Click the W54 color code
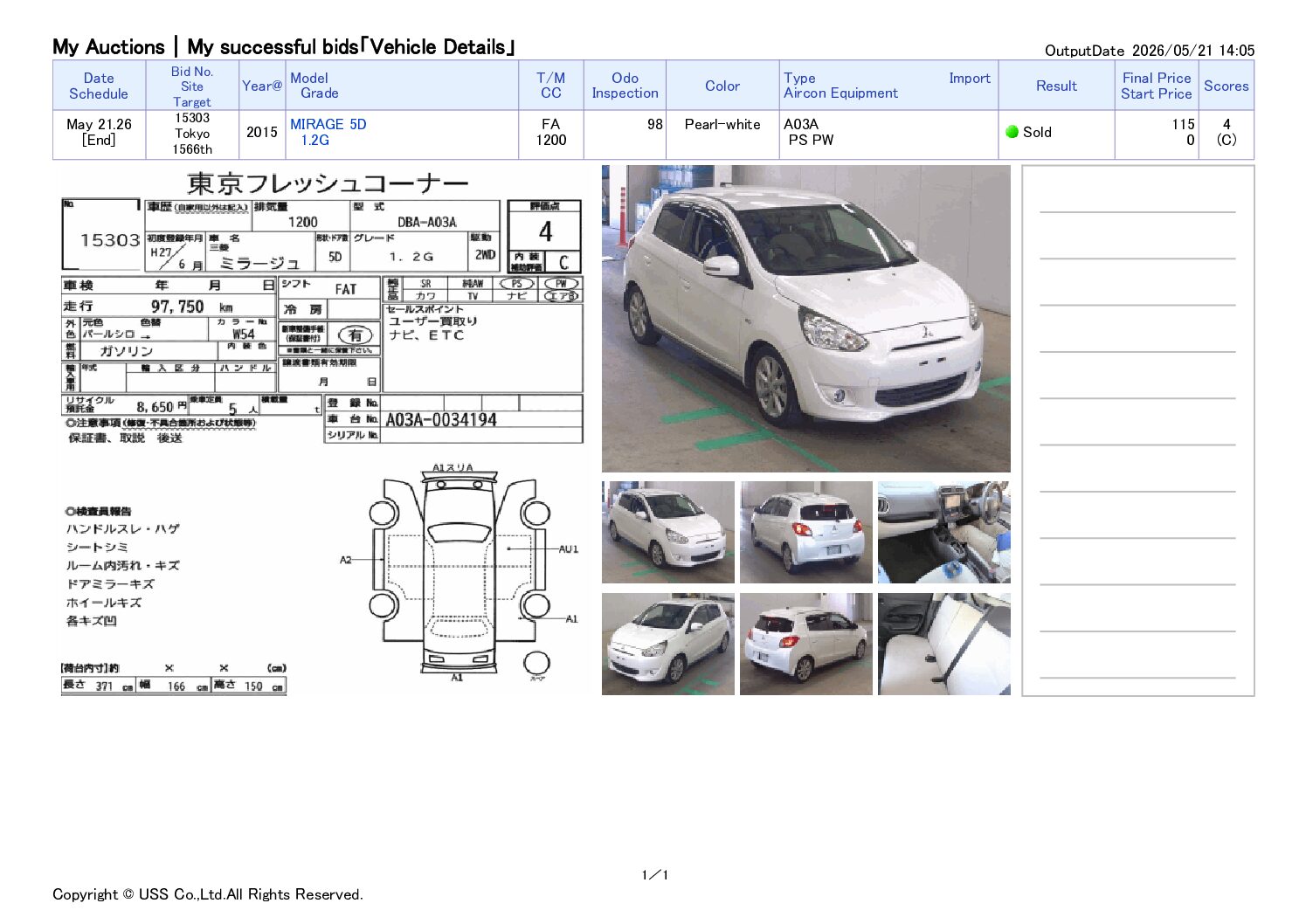Image resolution: width=1306 pixels, height=924 pixels. coord(244,334)
